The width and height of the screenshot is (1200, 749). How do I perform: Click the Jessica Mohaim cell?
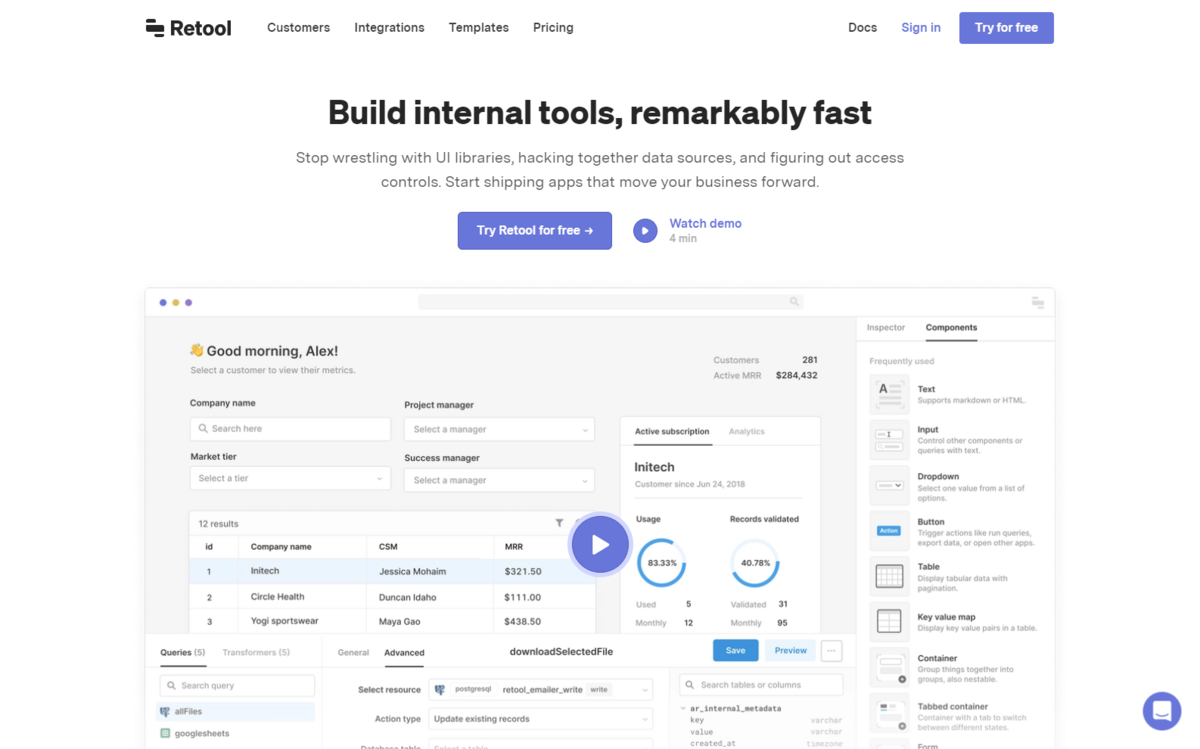(x=412, y=572)
